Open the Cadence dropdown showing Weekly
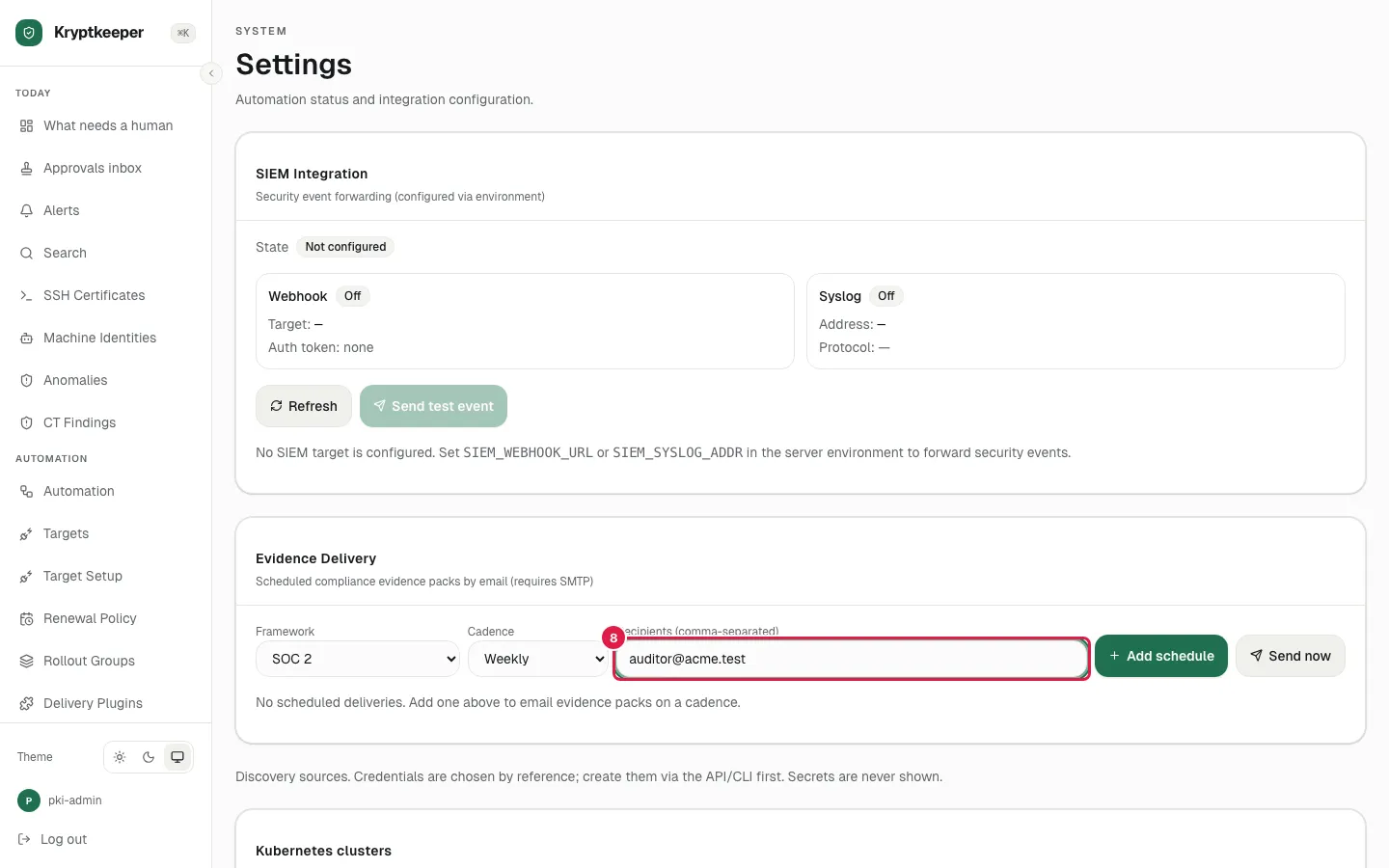Image resolution: width=1389 pixels, height=868 pixels. point(538,659)
